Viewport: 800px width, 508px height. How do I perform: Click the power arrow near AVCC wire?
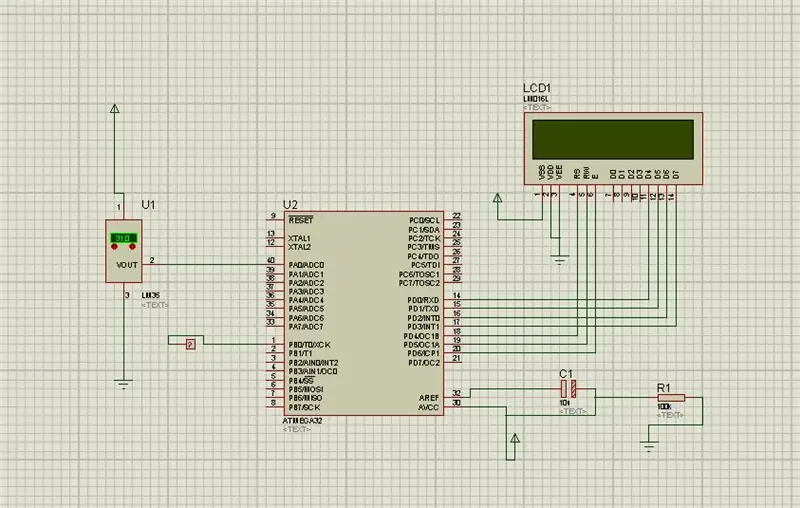(x=515, y=438)
